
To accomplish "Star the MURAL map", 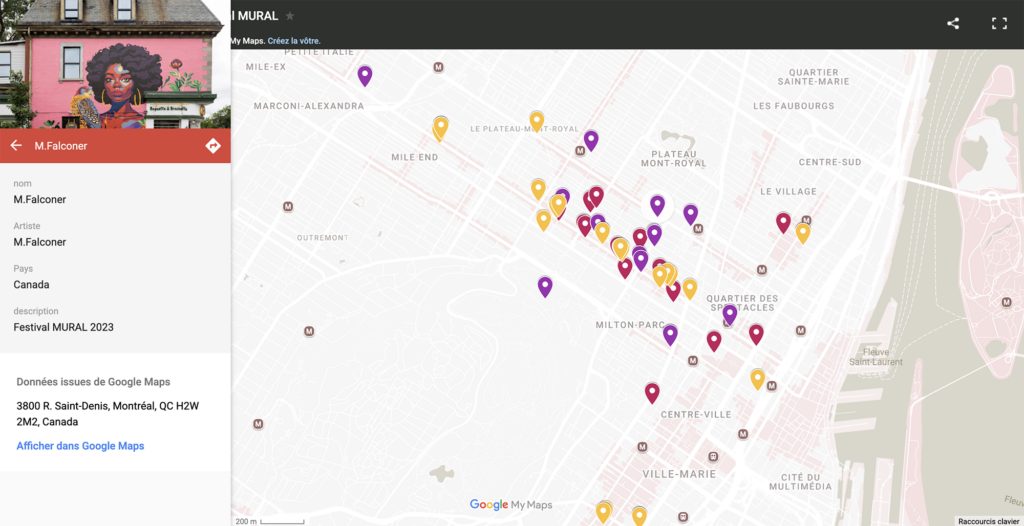I will pyautogui.click(x=290, y=16).
